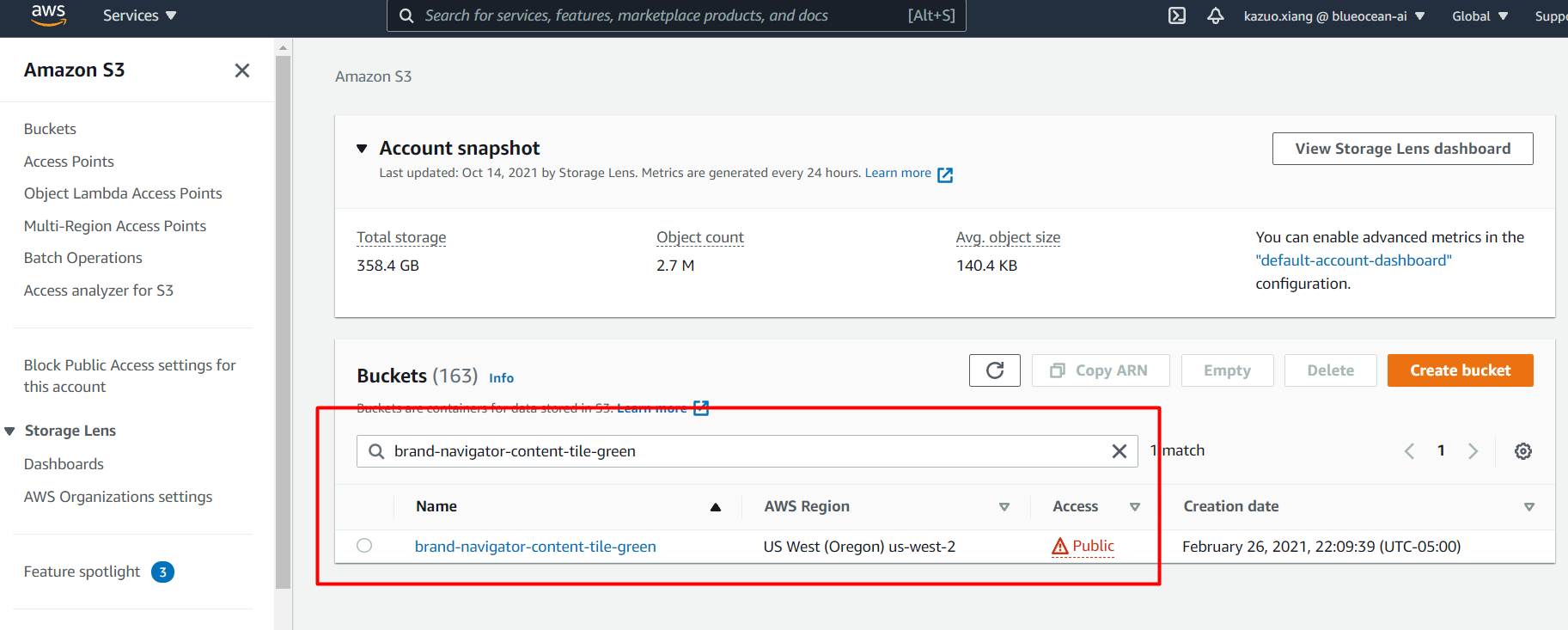This screenshot has height=630, width=1568.
Task: Open Access Points in sidebar
Action: click(69, 162)
